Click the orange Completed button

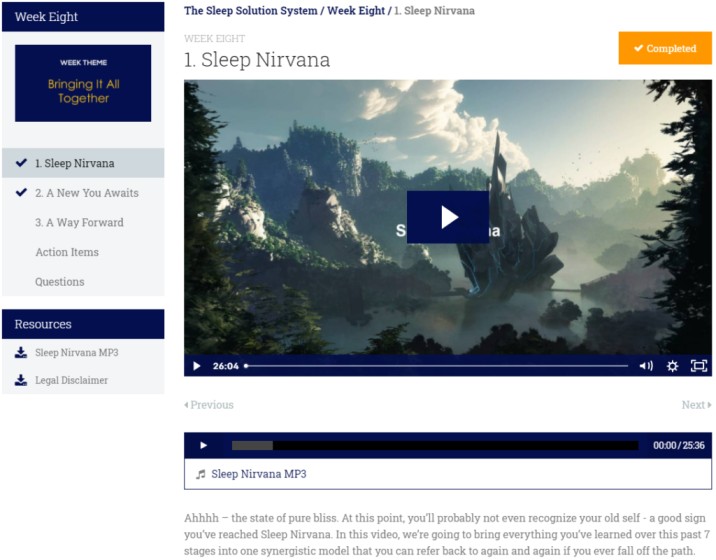(x=665, y=48)
